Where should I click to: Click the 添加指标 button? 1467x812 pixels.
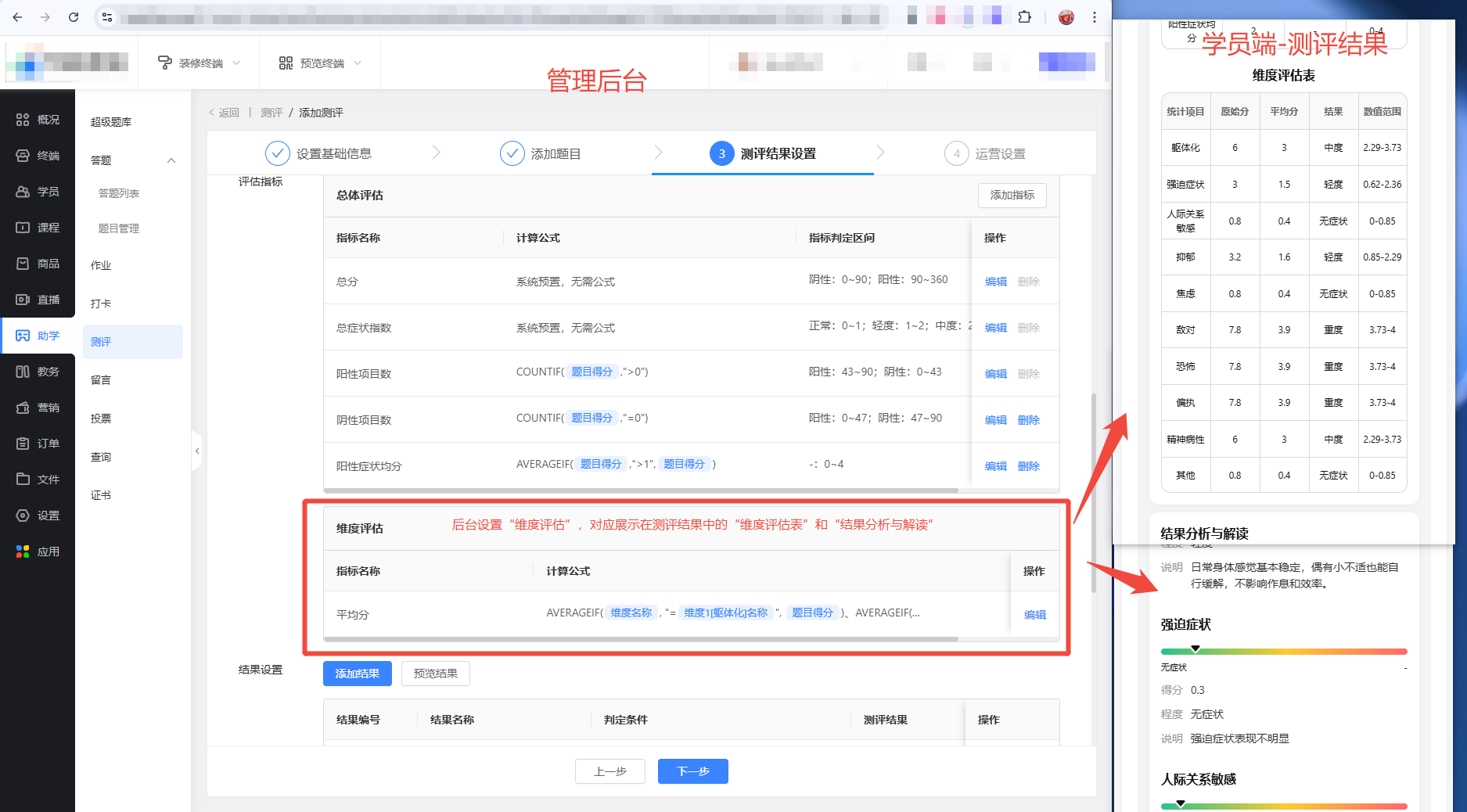click(x=1012, y=195)
